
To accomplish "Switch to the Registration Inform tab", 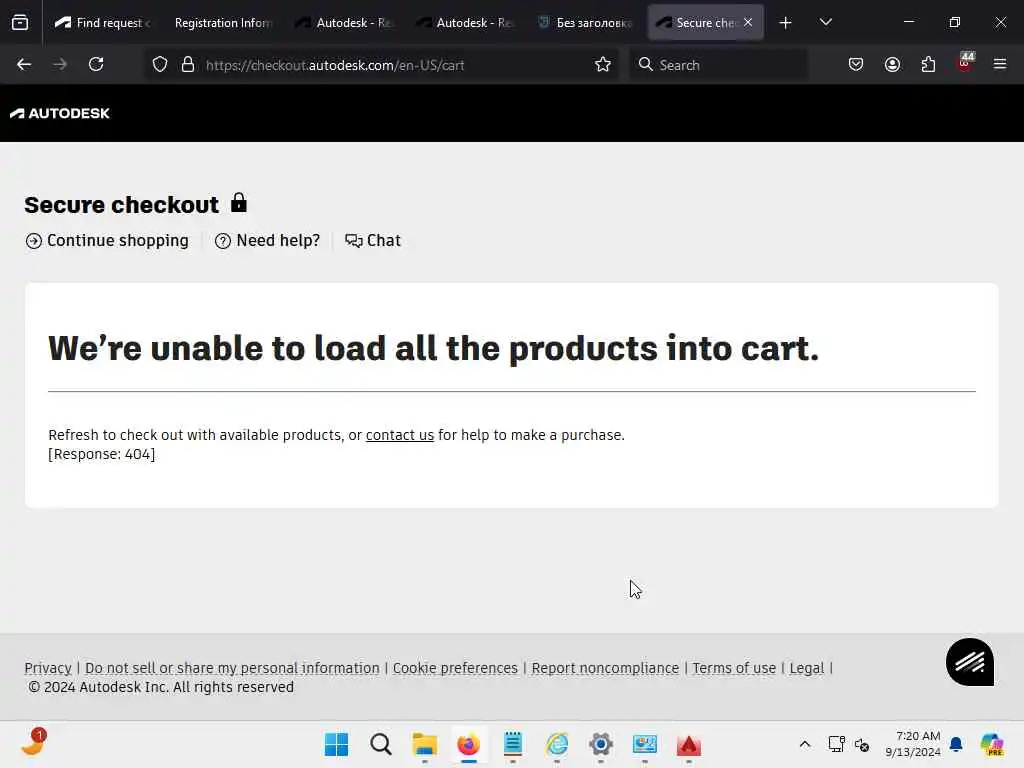I will tap(223, 22).
